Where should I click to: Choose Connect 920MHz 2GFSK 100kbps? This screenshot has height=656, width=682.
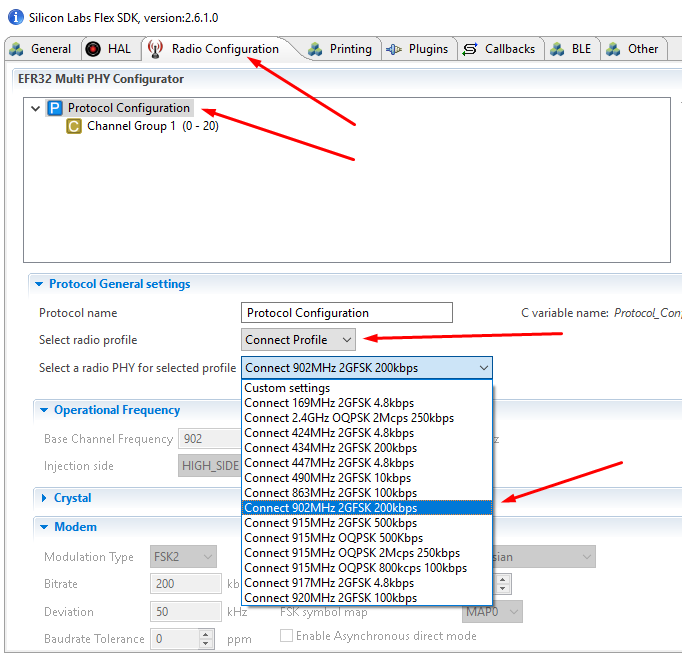tap(367, 598)
